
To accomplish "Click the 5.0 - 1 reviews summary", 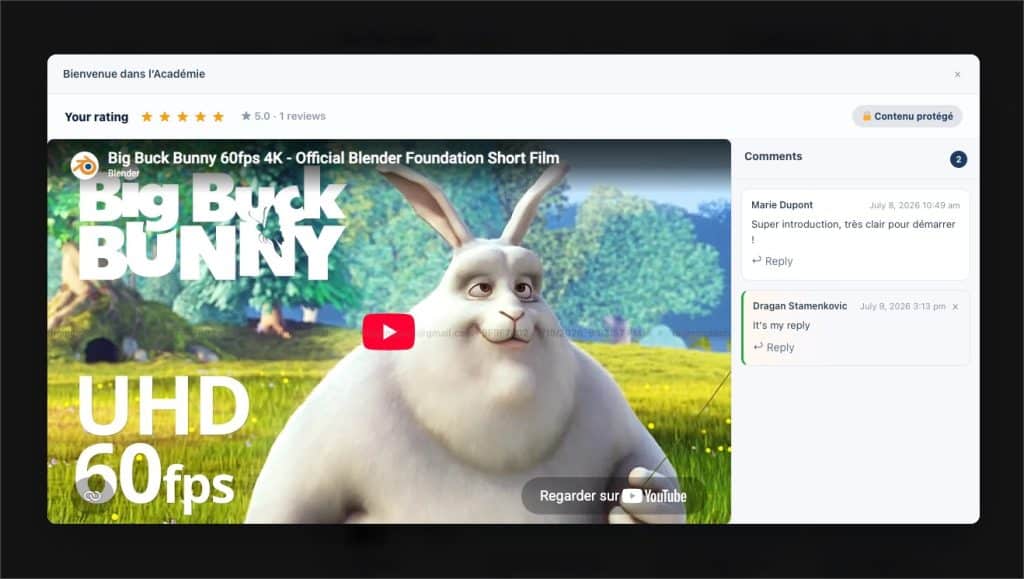I will [x=283, y=116].
